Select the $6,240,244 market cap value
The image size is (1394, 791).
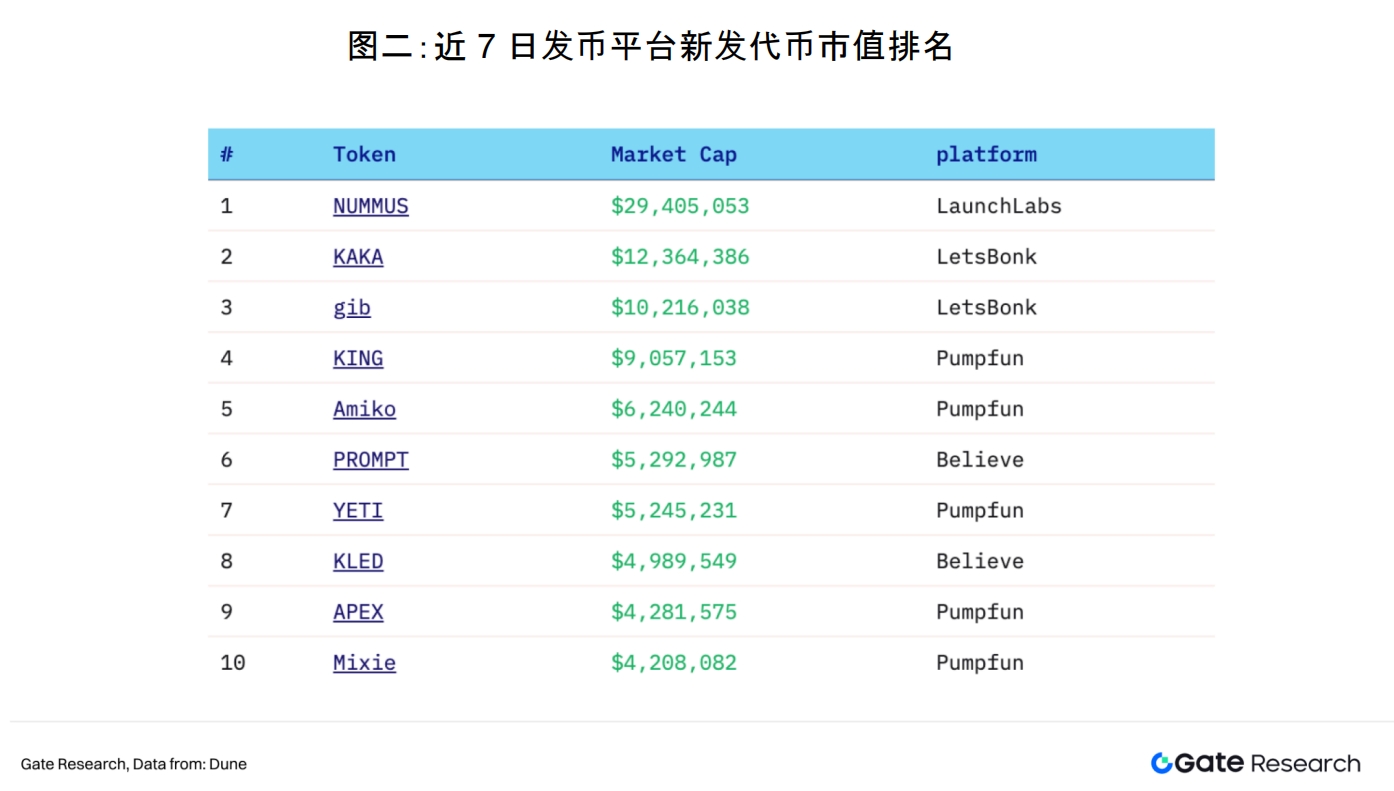pos(673,409)
